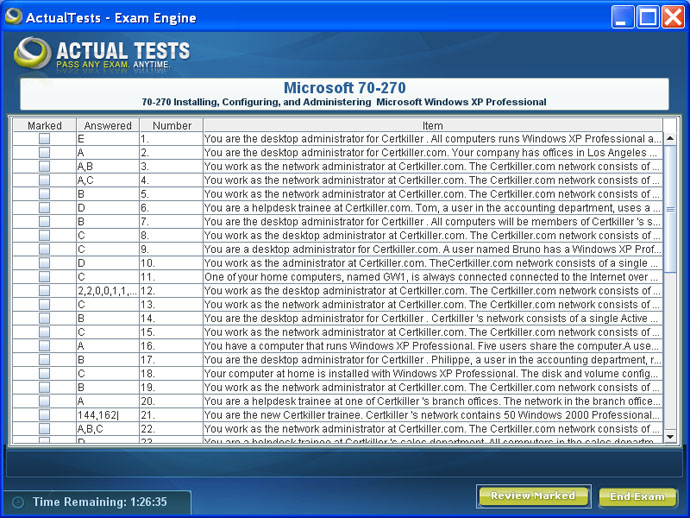Click number cell '10.'
Screen dimensions: 690x518
[172, 263]
